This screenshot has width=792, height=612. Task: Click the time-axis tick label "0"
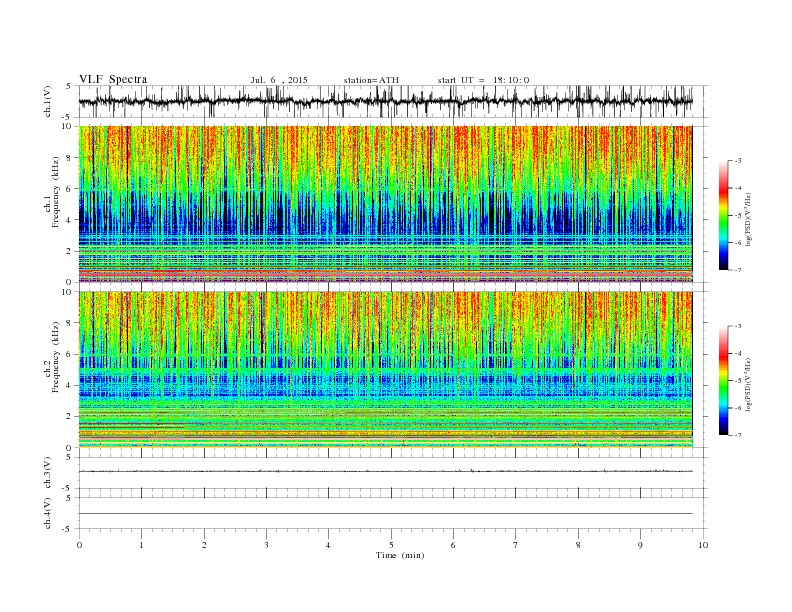pos(79,545)
